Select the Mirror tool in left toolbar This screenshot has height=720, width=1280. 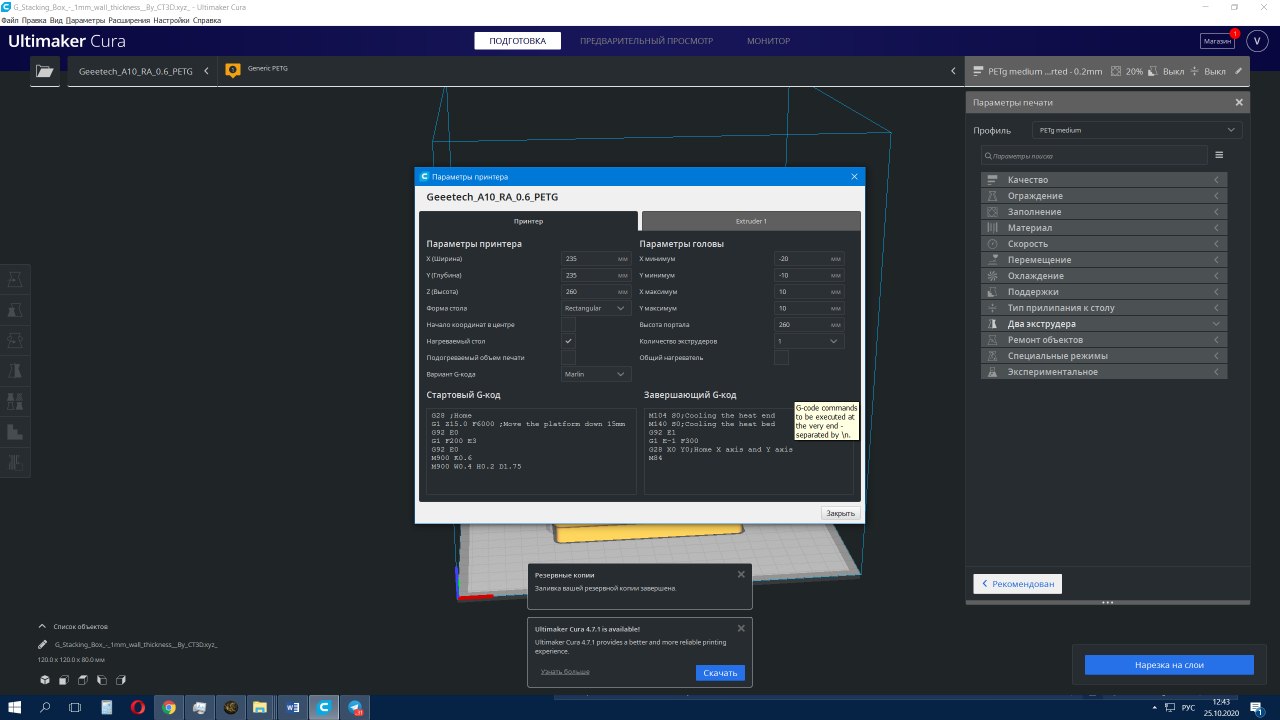[x=15, y=371]
